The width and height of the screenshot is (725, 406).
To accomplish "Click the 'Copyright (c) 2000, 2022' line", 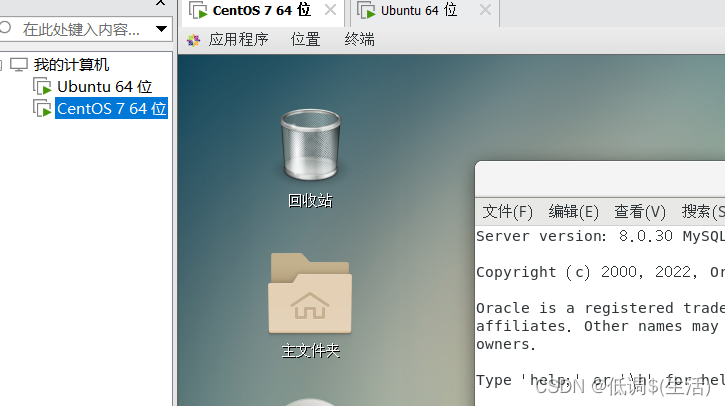I will tap(601, 272).
